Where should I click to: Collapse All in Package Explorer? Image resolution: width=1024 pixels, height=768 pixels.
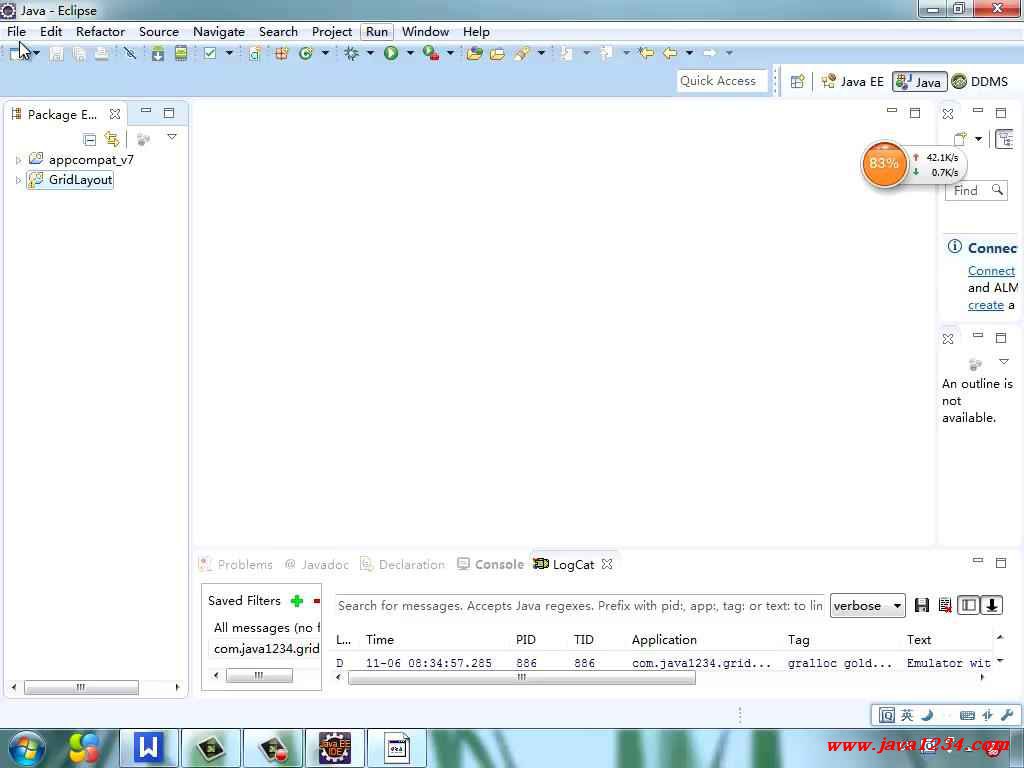89,139
